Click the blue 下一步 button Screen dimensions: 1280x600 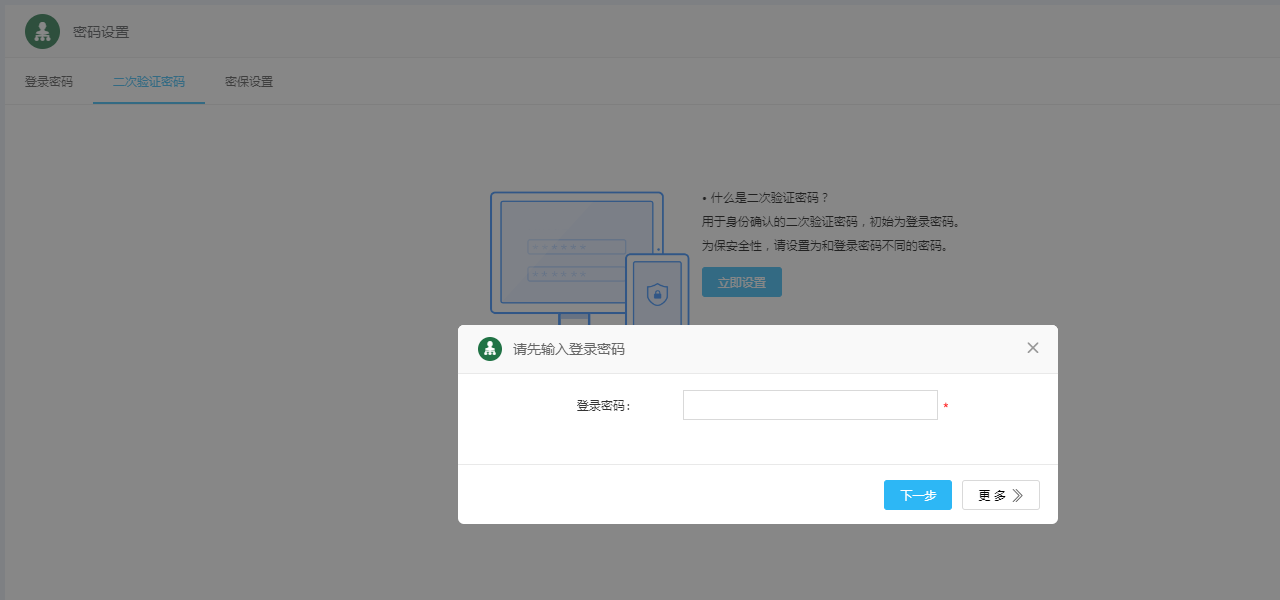click(917, 495)
